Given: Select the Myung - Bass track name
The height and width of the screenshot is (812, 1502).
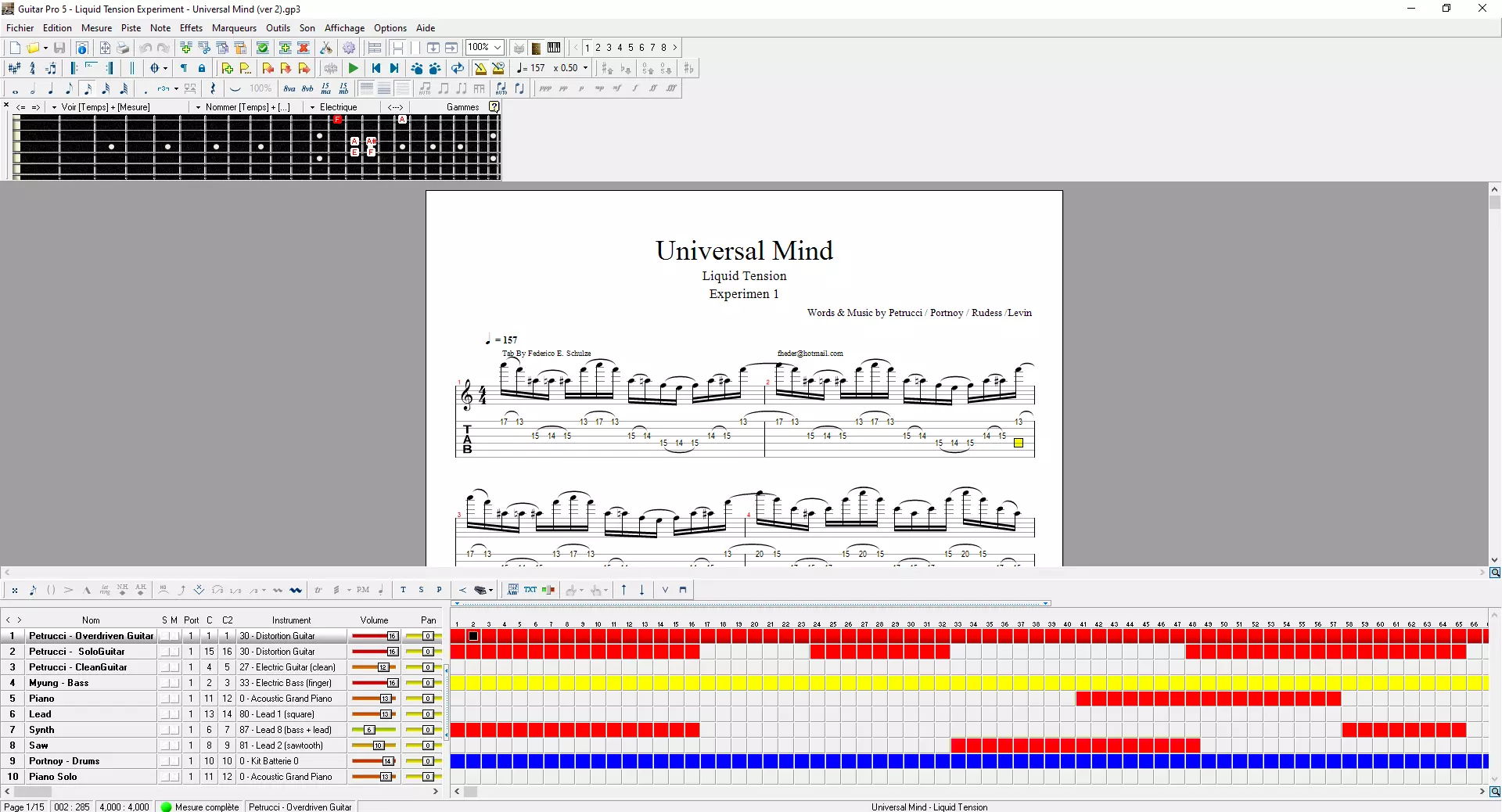Looking at the screenshot, I should pyautogui.click(x=59, y=683).
